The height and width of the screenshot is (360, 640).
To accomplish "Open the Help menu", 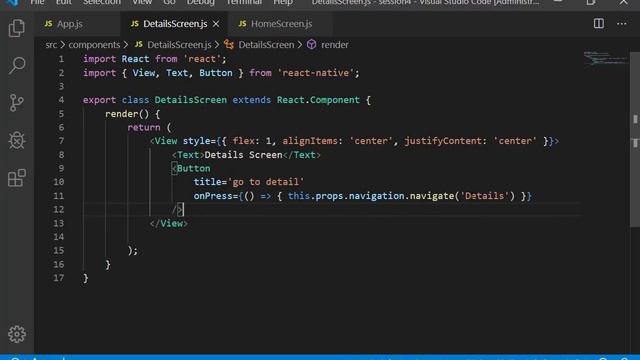I will [x=283, y=2].
